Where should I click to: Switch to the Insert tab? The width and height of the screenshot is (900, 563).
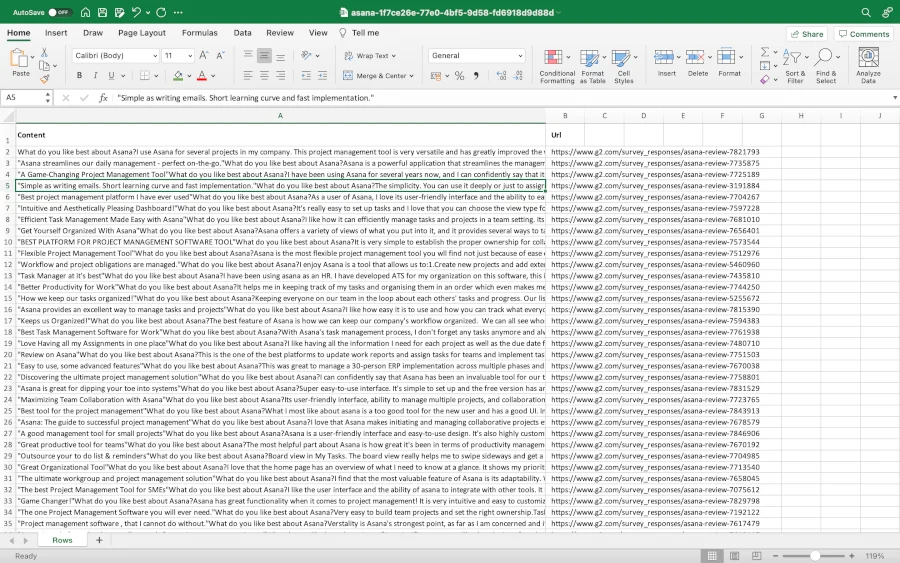[x=56, y=33]
